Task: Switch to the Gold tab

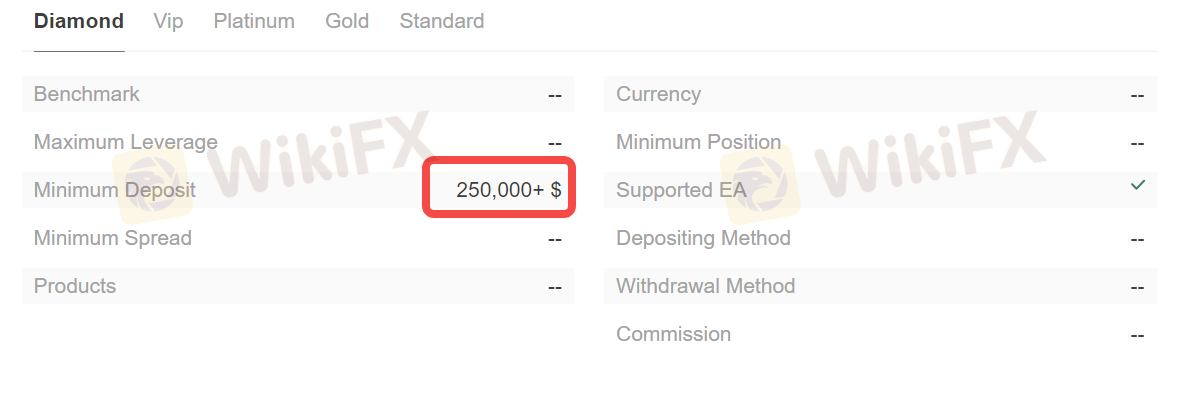Action: tap(347, 21)
